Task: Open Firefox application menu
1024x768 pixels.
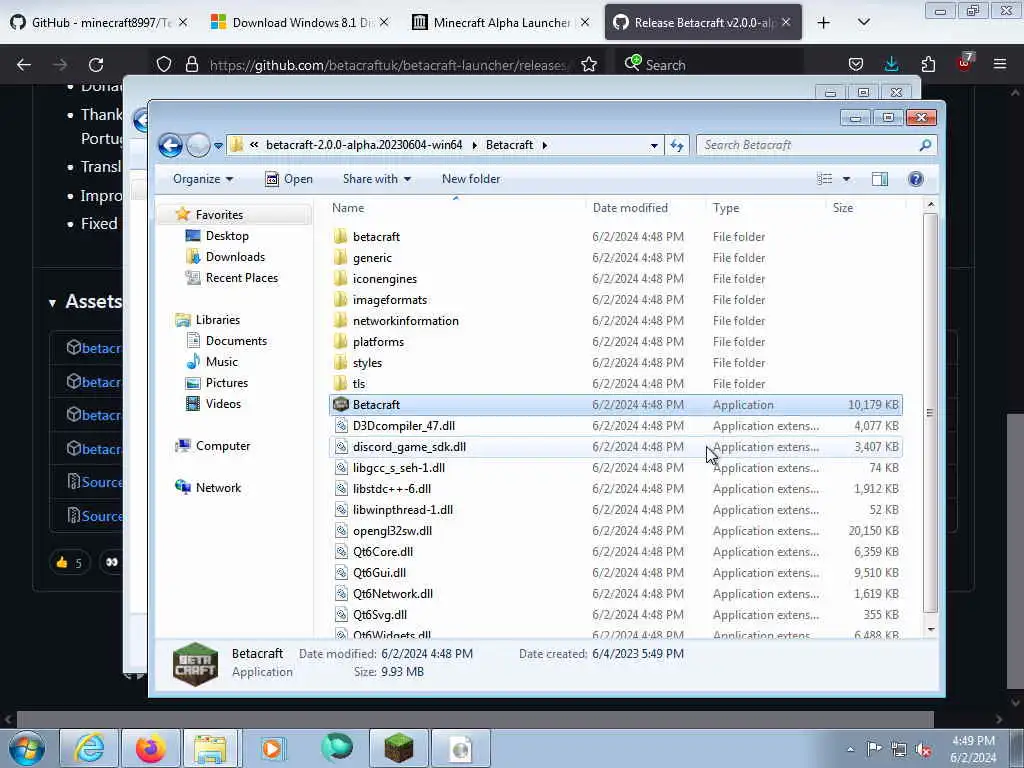Action: tap(999, 64)
